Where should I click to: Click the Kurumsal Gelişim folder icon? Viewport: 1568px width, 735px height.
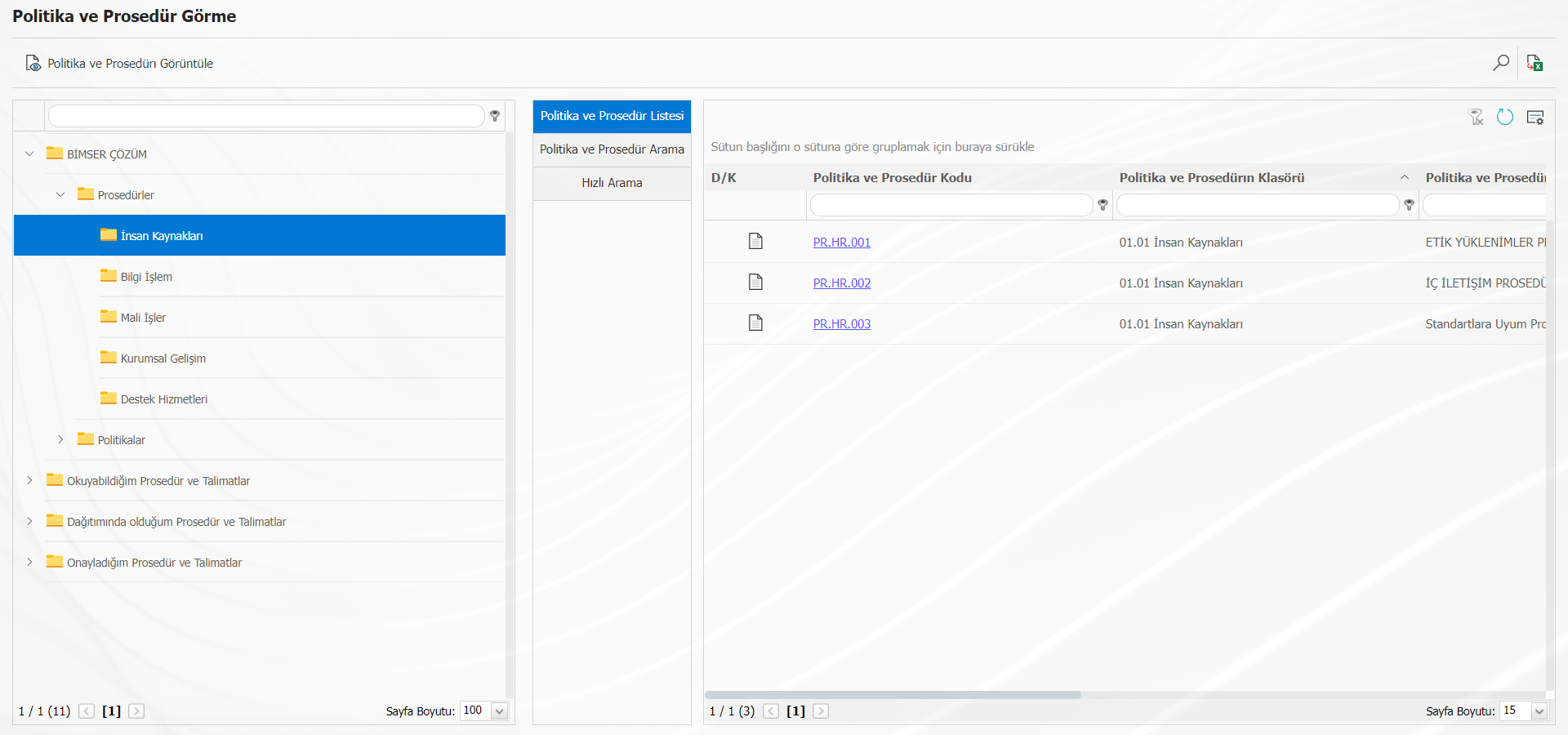[x=109, y=357]
